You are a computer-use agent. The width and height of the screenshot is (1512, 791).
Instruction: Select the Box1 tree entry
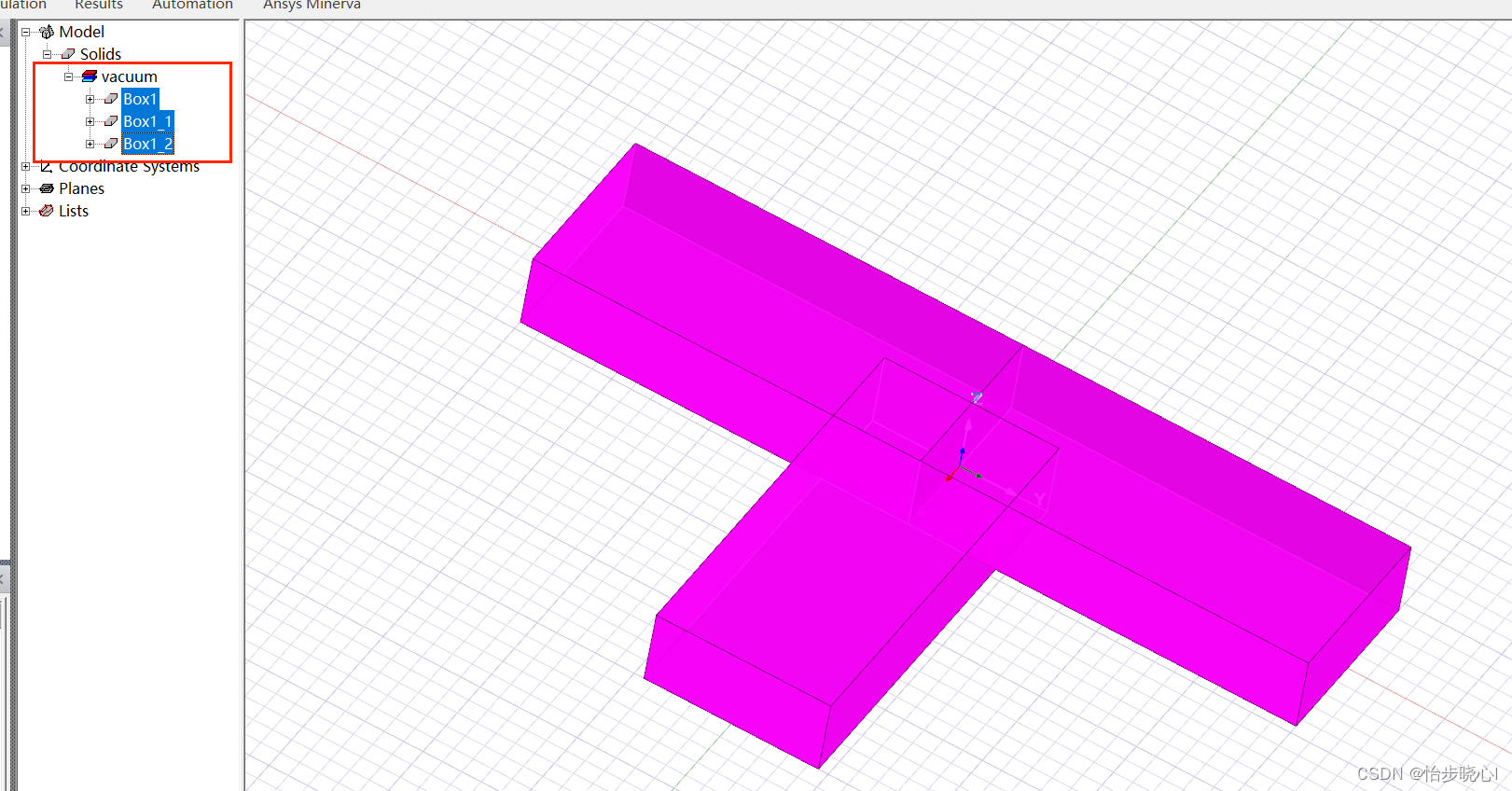140,99
